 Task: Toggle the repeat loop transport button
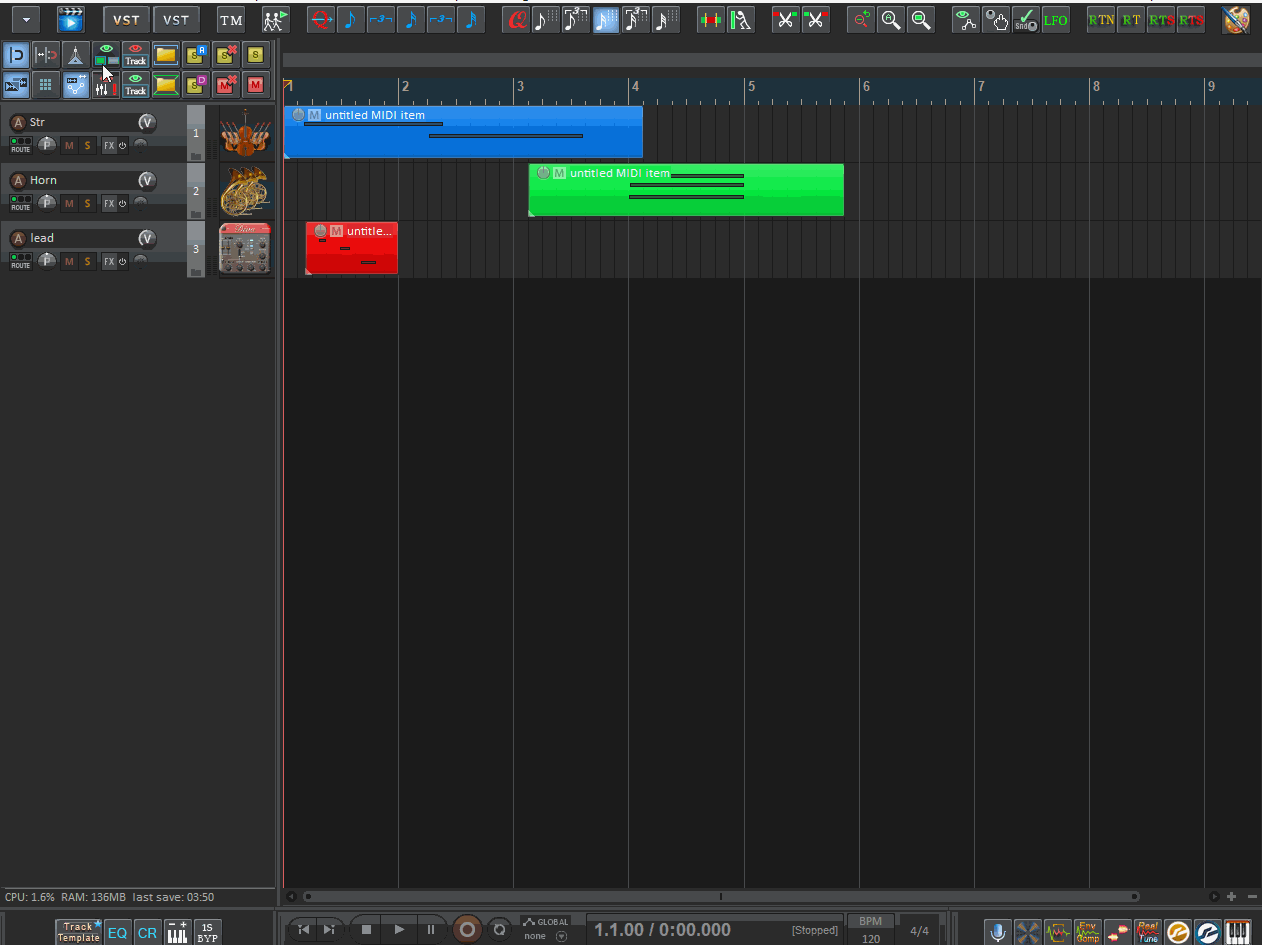click(499, 930)
